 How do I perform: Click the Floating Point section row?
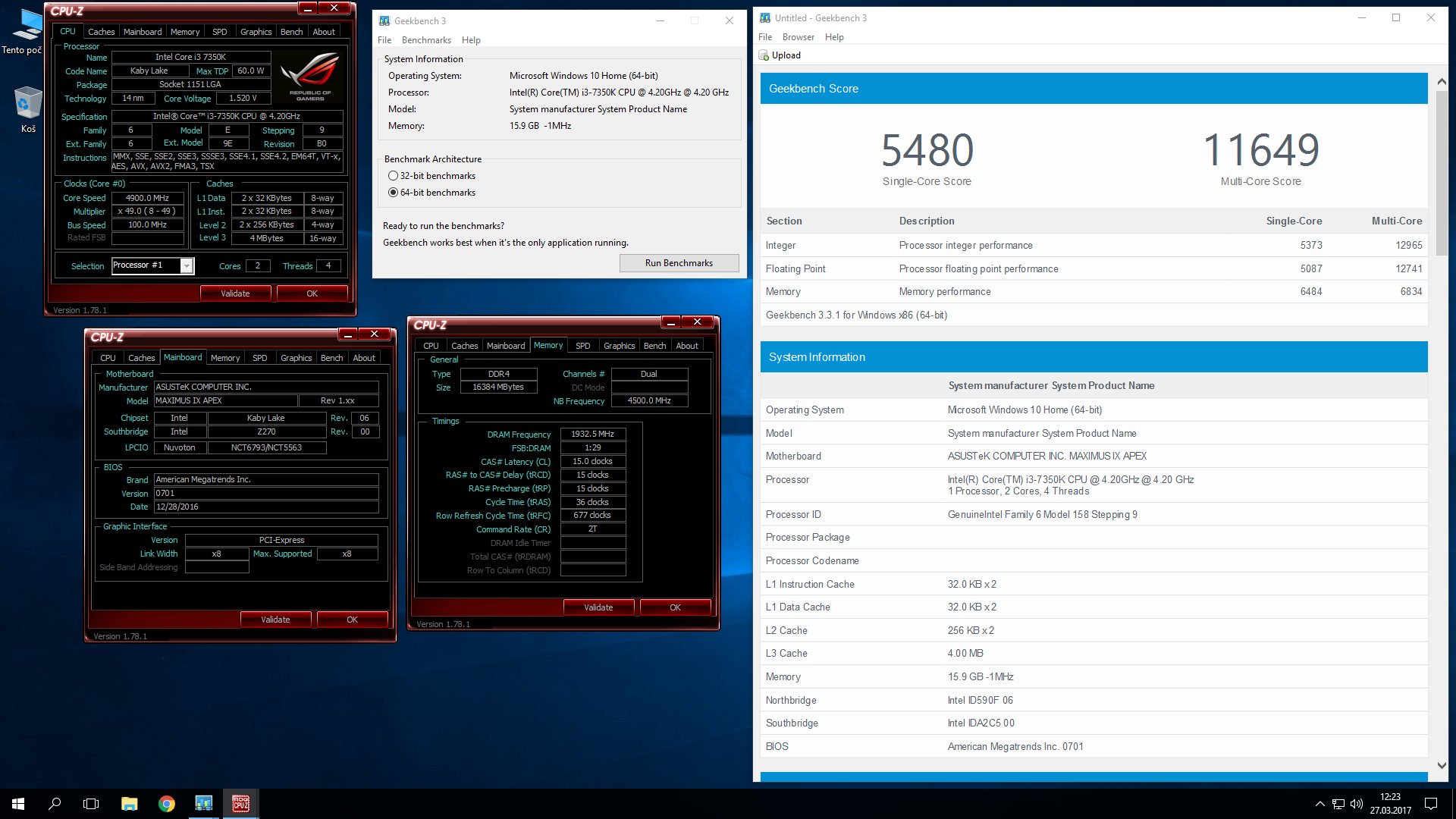click(x=1094, y=269)
